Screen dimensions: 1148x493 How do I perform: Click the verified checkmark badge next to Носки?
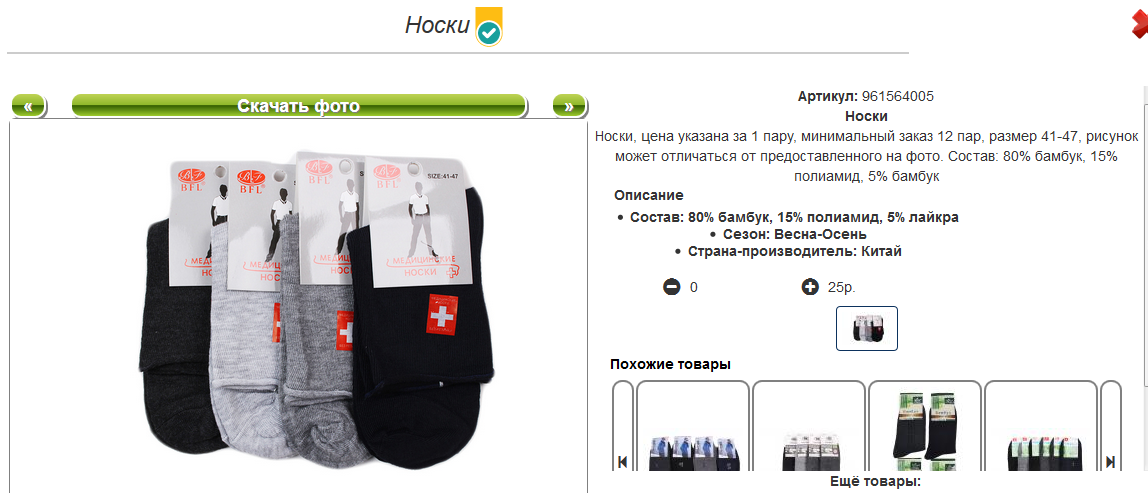tap(489, 27)
